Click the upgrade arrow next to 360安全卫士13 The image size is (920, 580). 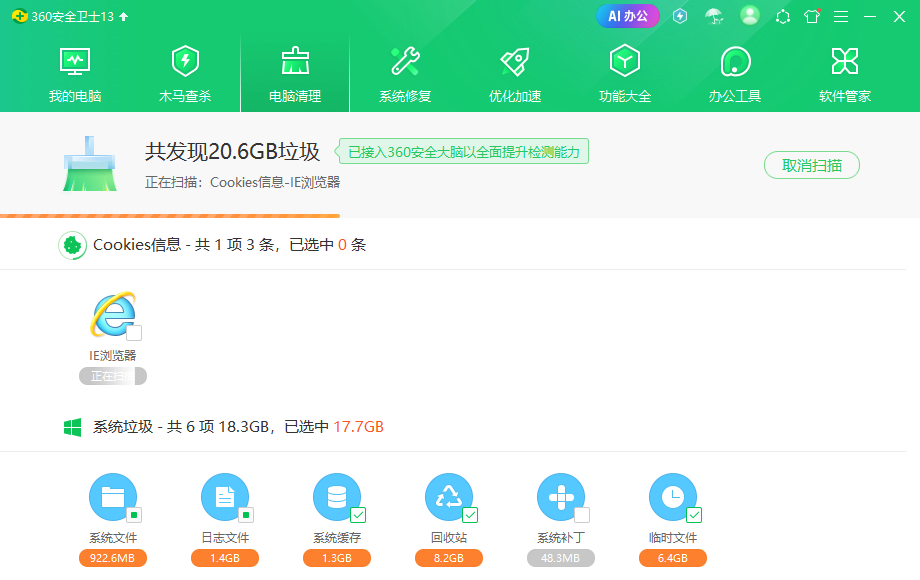tap(123, 17)
